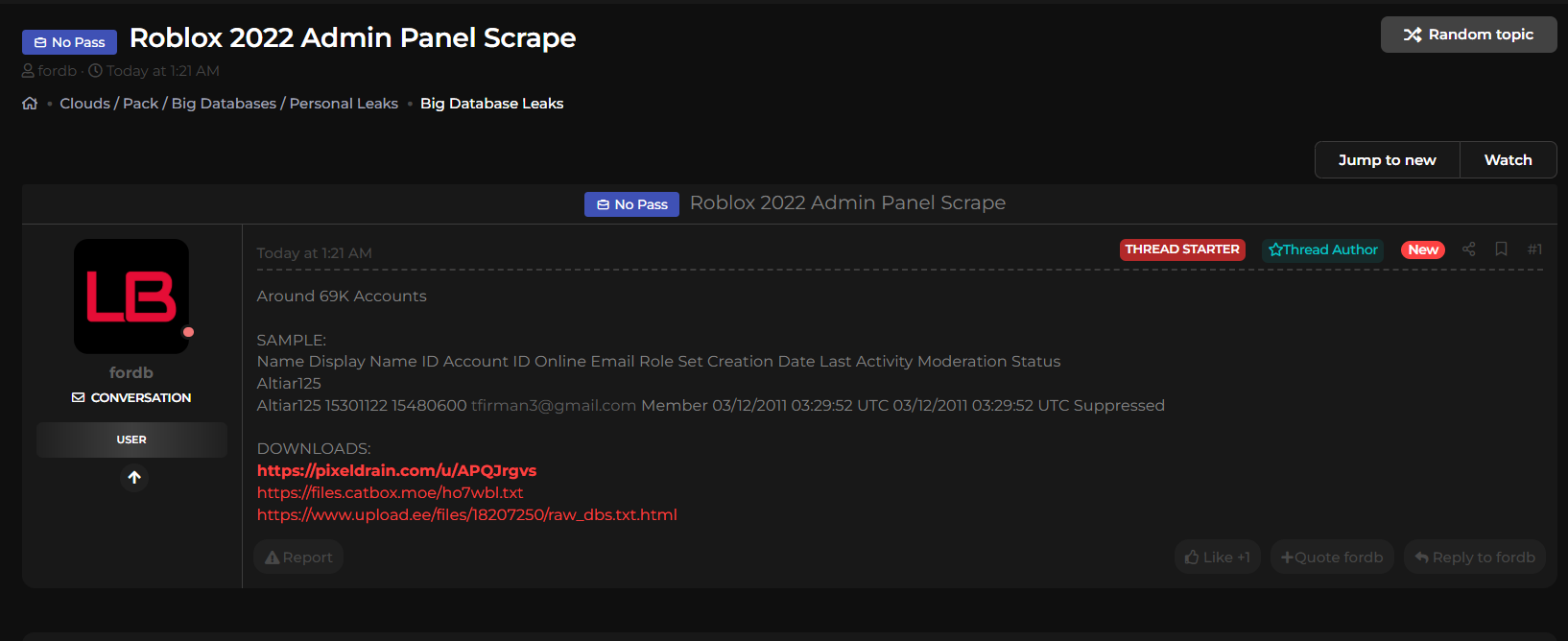Click the share icon on post #1
The height and width of the screenshot is (641, 1568).
click(x=1468, y=249)
